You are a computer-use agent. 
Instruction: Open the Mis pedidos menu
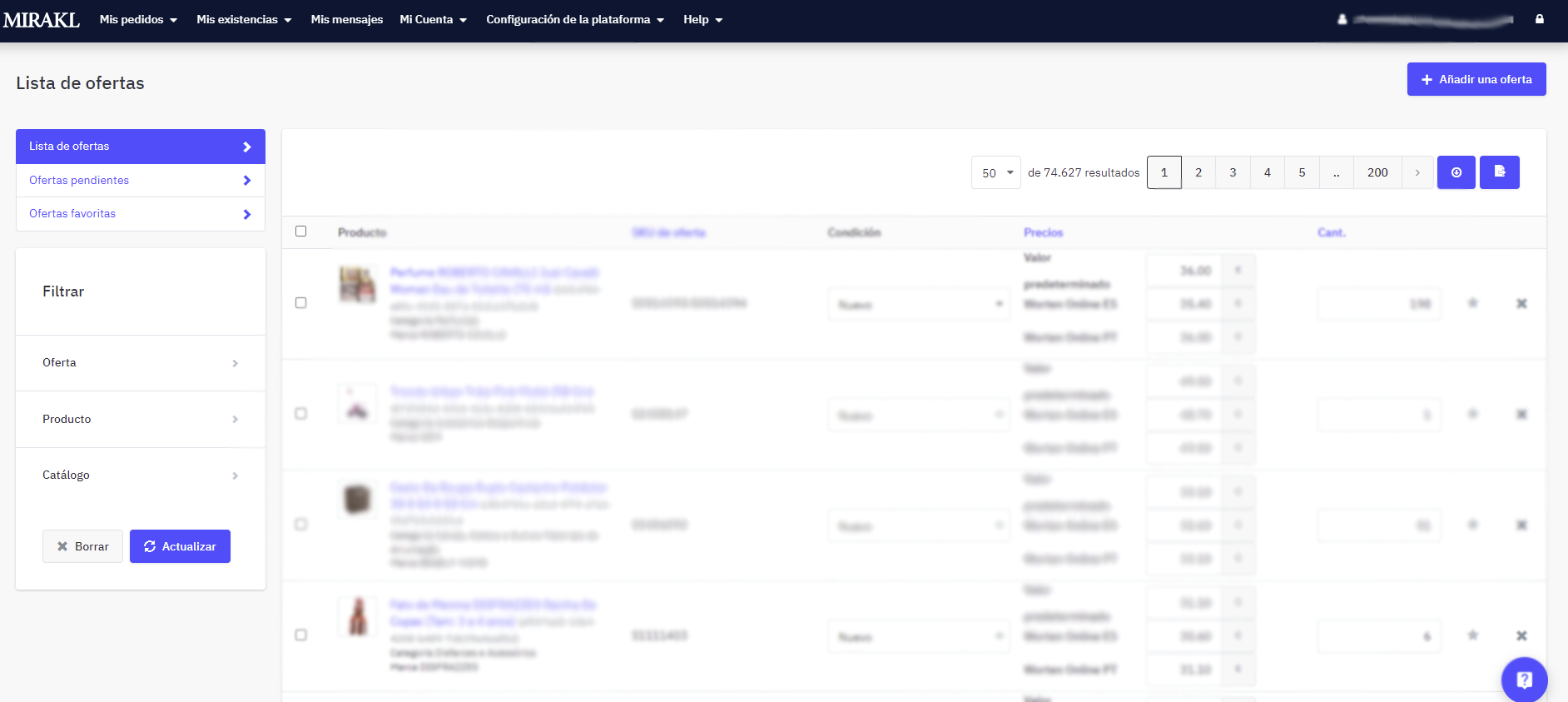[x=138, y=20]
